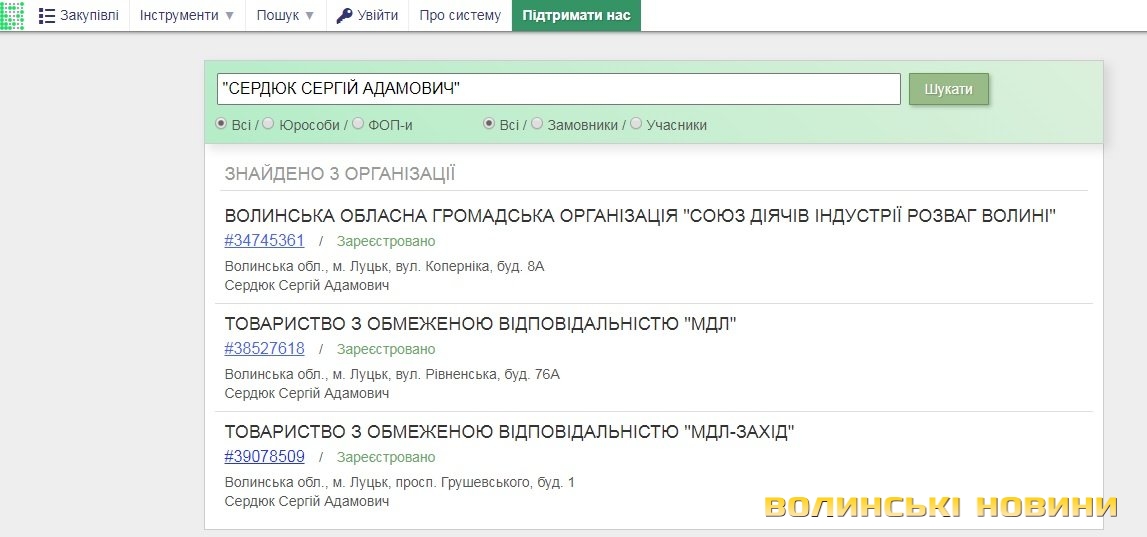The height and width of the screenshot is (537, 1147).
Task: Open organization code link #38527618
Action: coord(264,349)
